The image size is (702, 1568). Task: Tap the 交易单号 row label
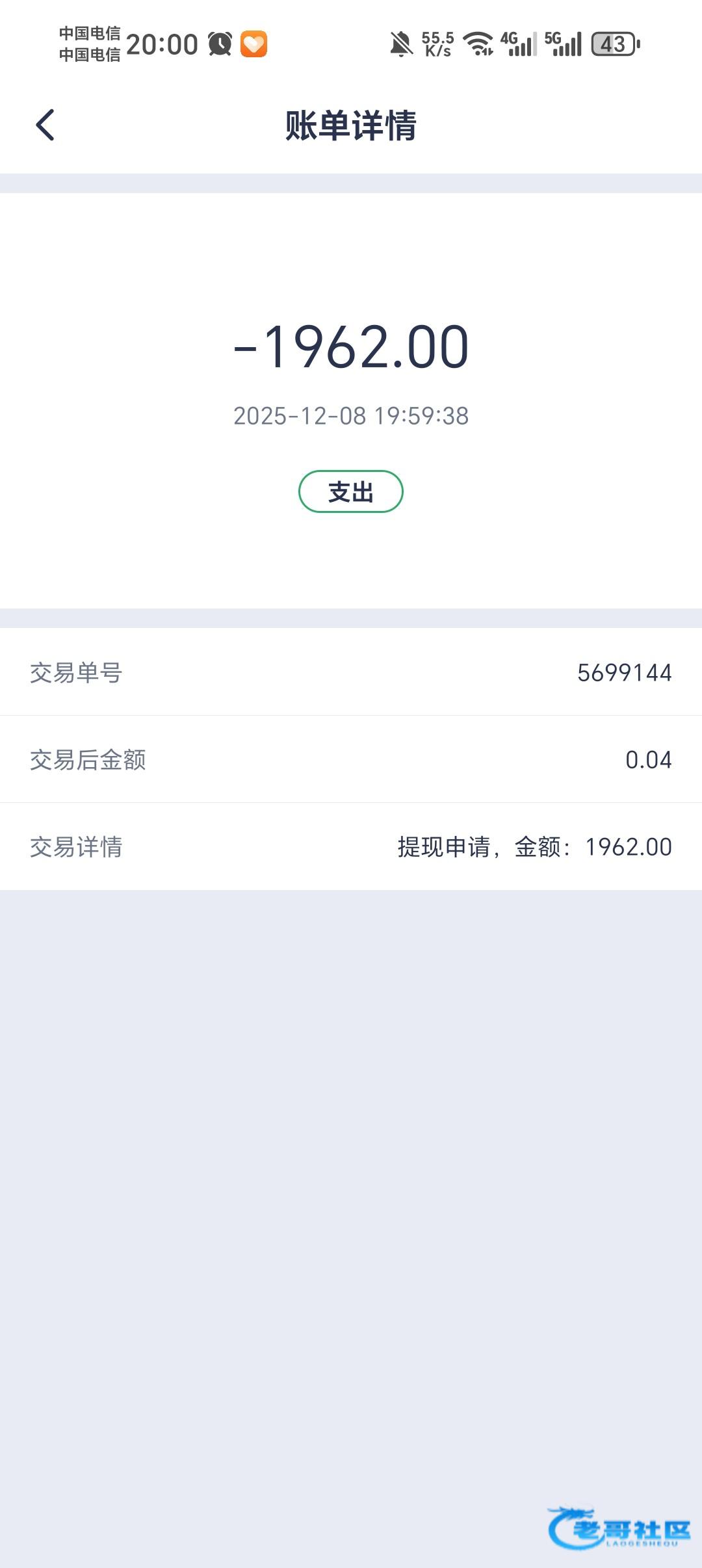76,672
